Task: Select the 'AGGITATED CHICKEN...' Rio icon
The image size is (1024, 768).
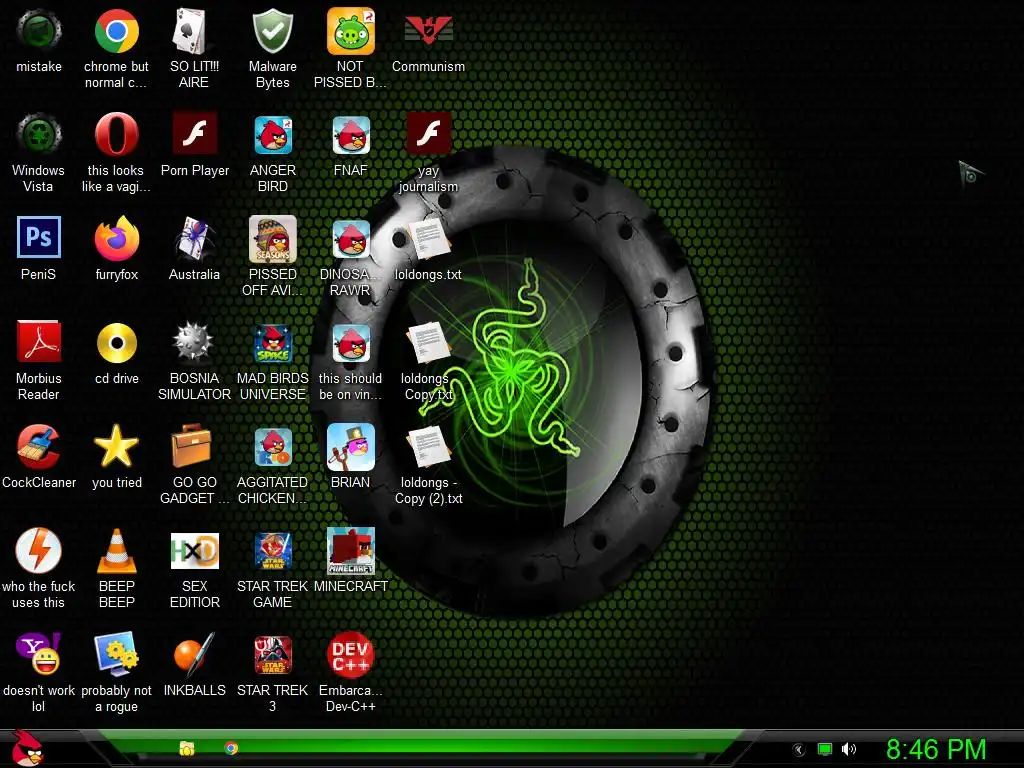Action: click(273, 447)
